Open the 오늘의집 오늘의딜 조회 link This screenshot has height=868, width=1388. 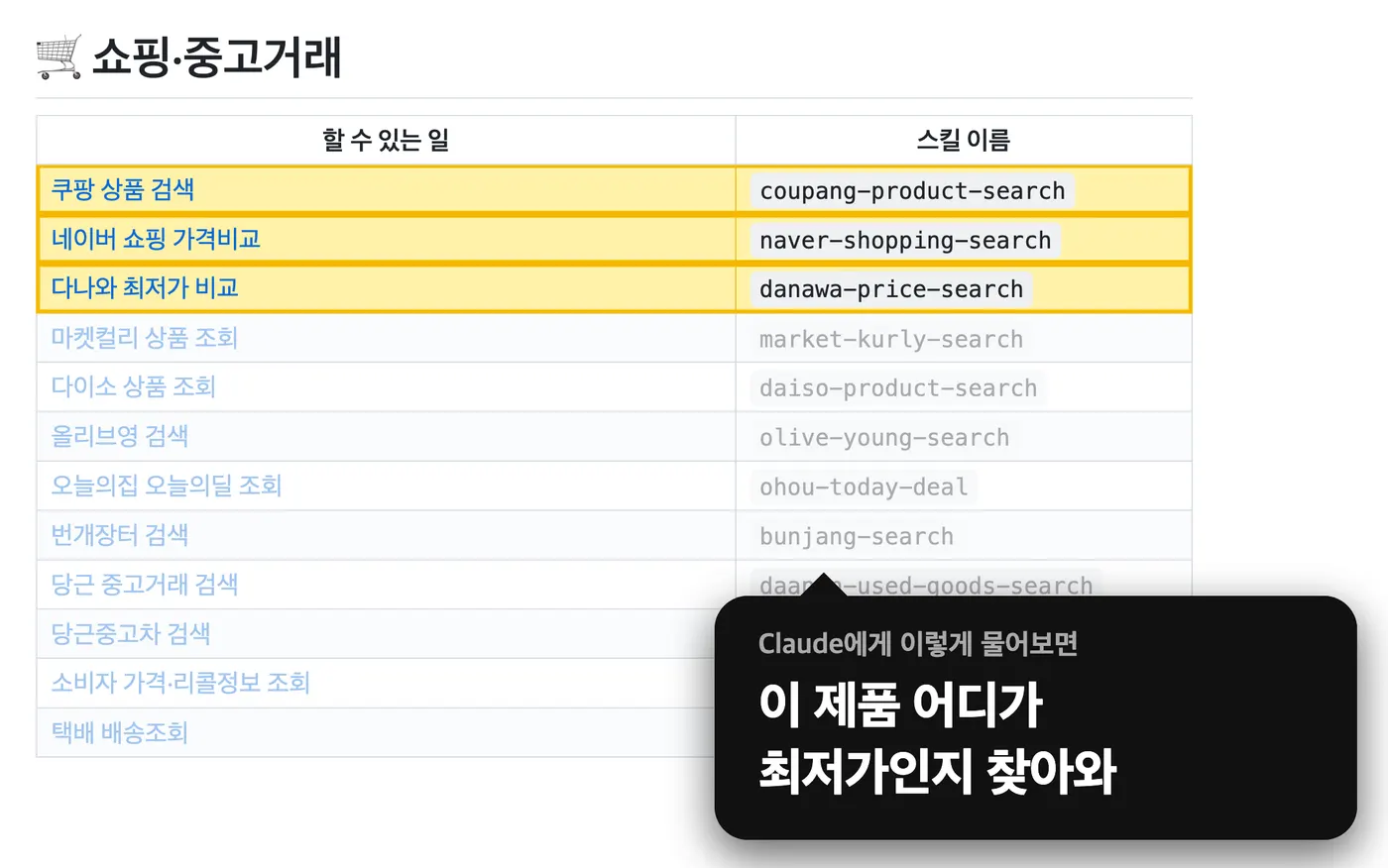167,486
